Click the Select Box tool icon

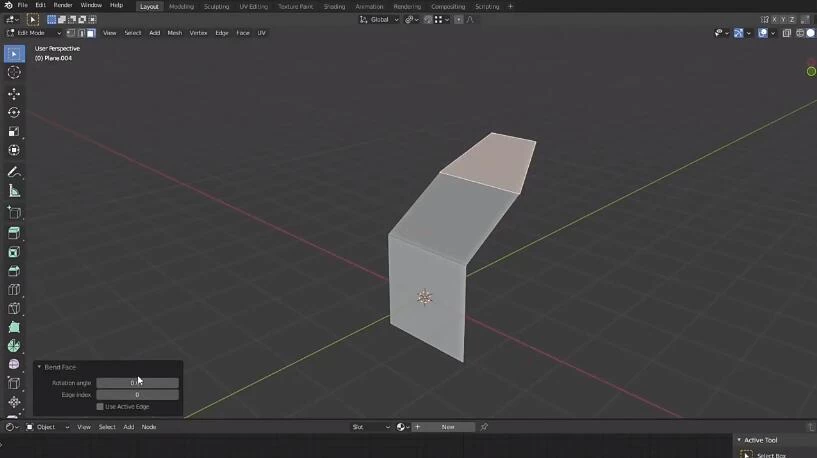(x=14, y=53)
